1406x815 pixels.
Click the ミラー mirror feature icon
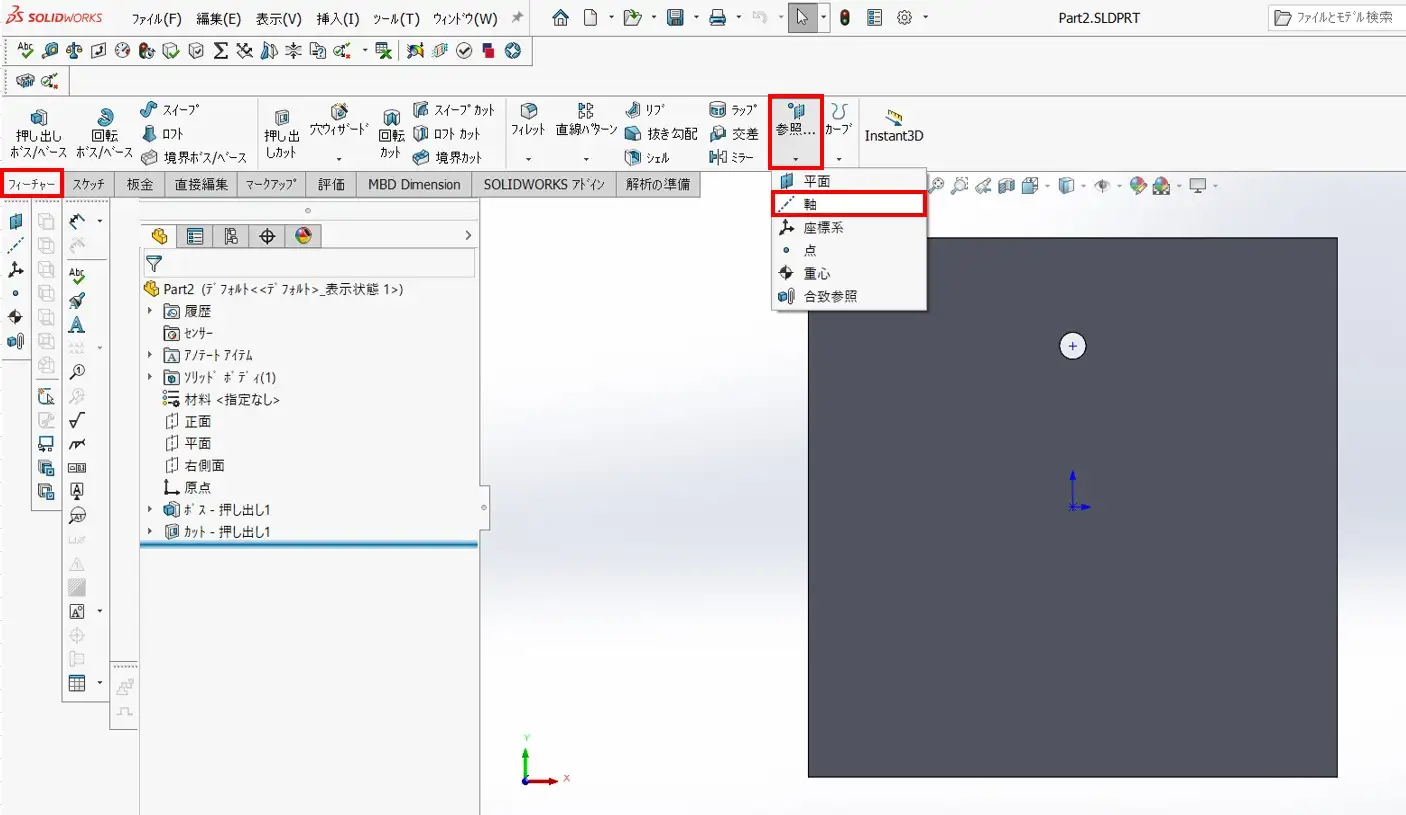tap(732, 157)
